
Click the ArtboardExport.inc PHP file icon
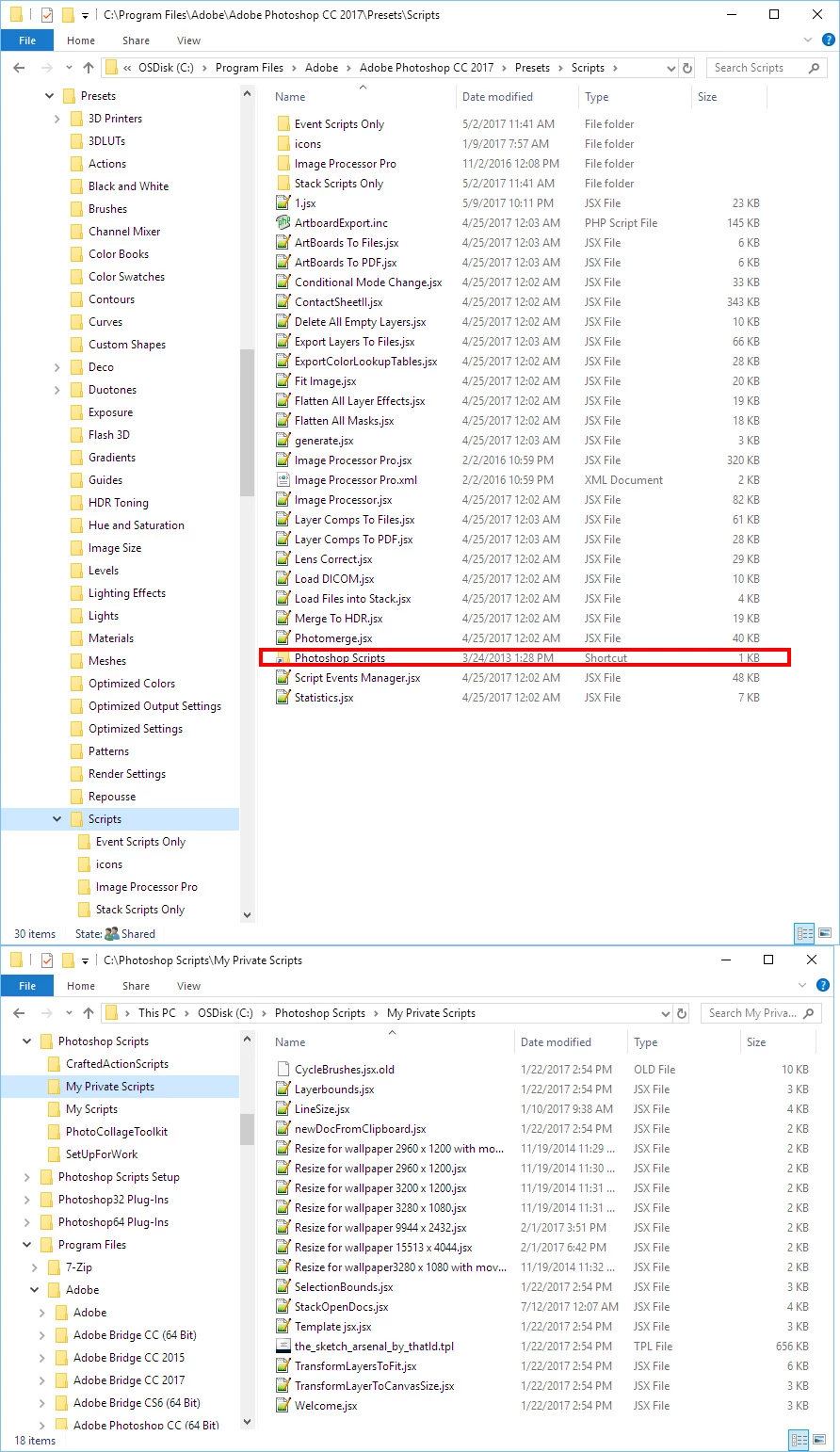pos(283,222)
